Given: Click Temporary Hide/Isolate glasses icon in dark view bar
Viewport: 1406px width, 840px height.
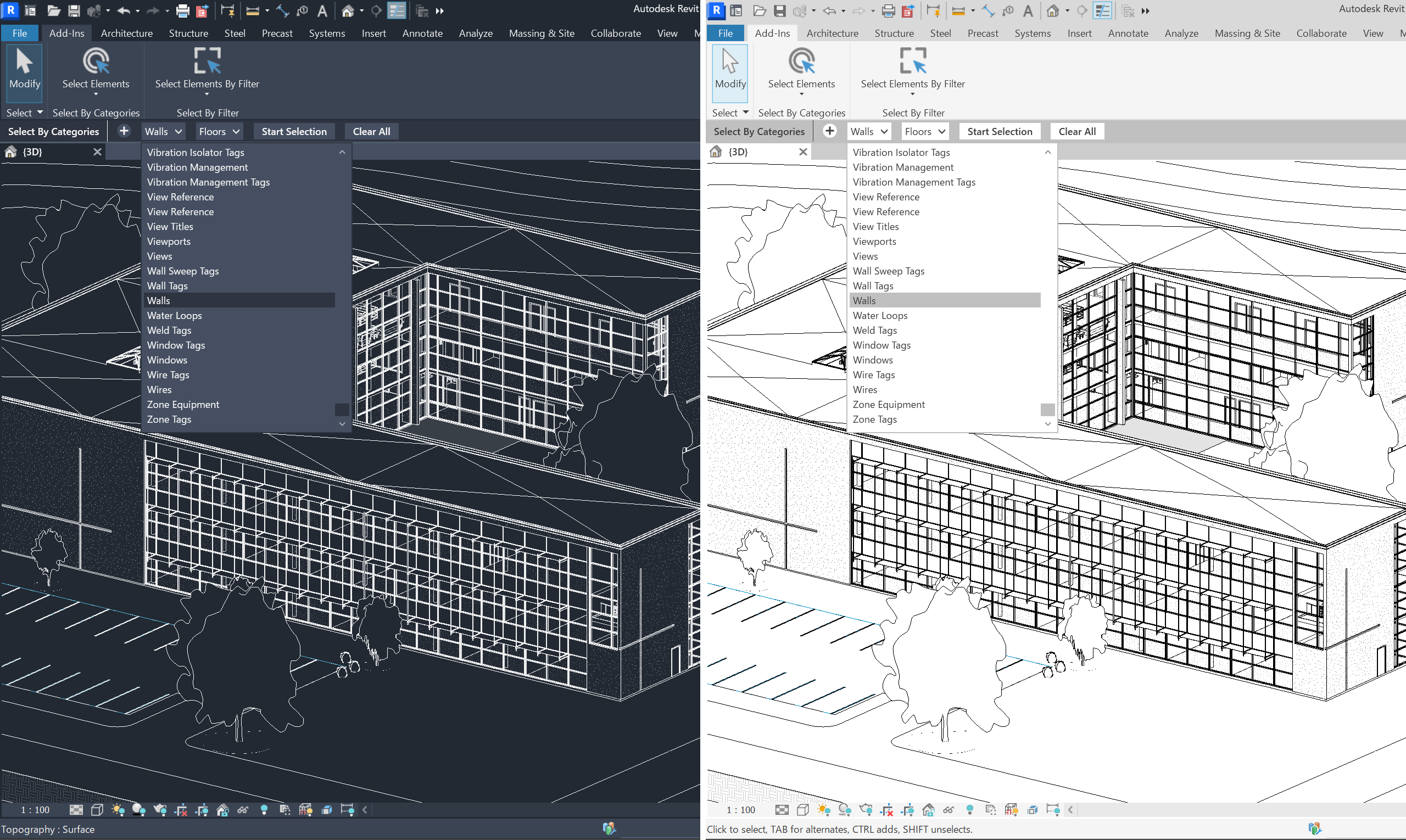Looking at the screenshot, I should (243, 810).
